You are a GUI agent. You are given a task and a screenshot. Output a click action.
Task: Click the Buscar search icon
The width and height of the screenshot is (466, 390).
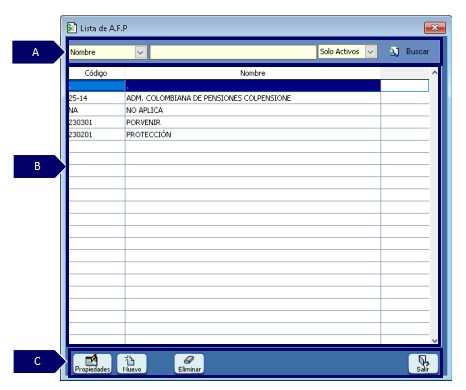394,52
